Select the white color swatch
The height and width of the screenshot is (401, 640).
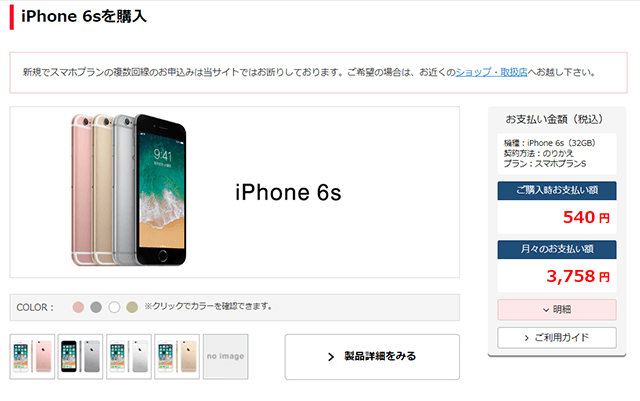114,307
